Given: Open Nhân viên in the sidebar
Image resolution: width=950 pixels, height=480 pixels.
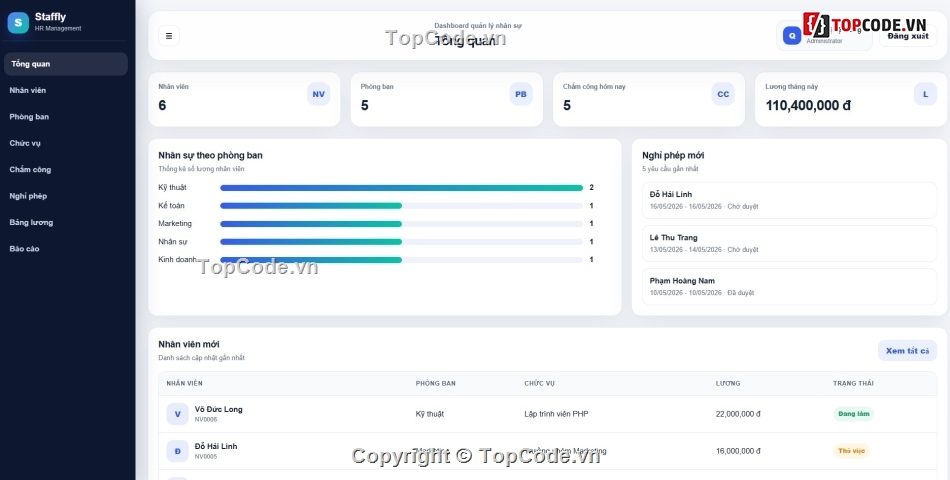Looking at the screenshot, I should coord(65,90).
